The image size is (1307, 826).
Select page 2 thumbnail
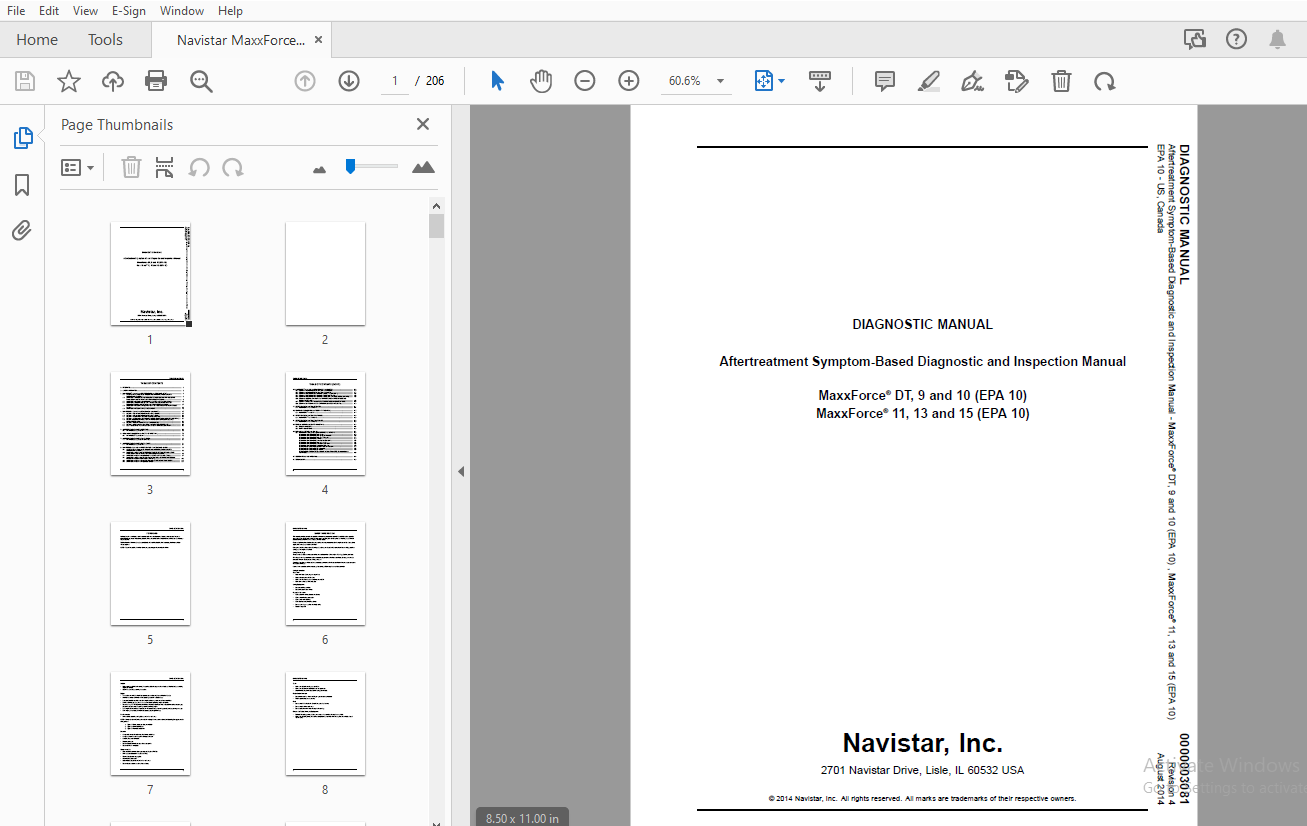(325, 274)
